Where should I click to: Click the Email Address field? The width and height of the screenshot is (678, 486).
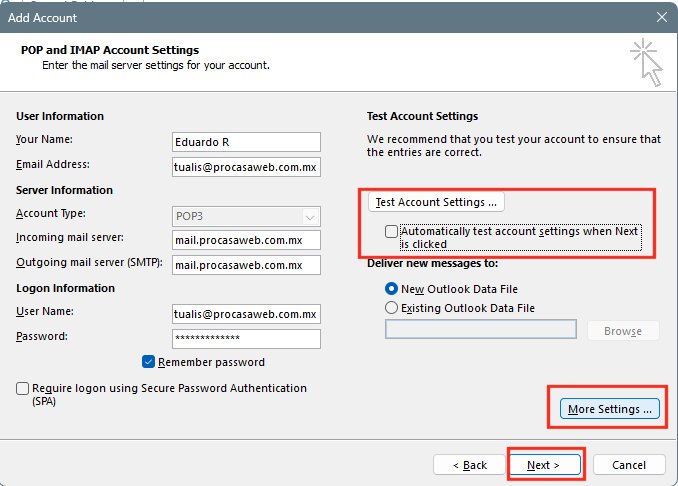click(x=246, y=166)
